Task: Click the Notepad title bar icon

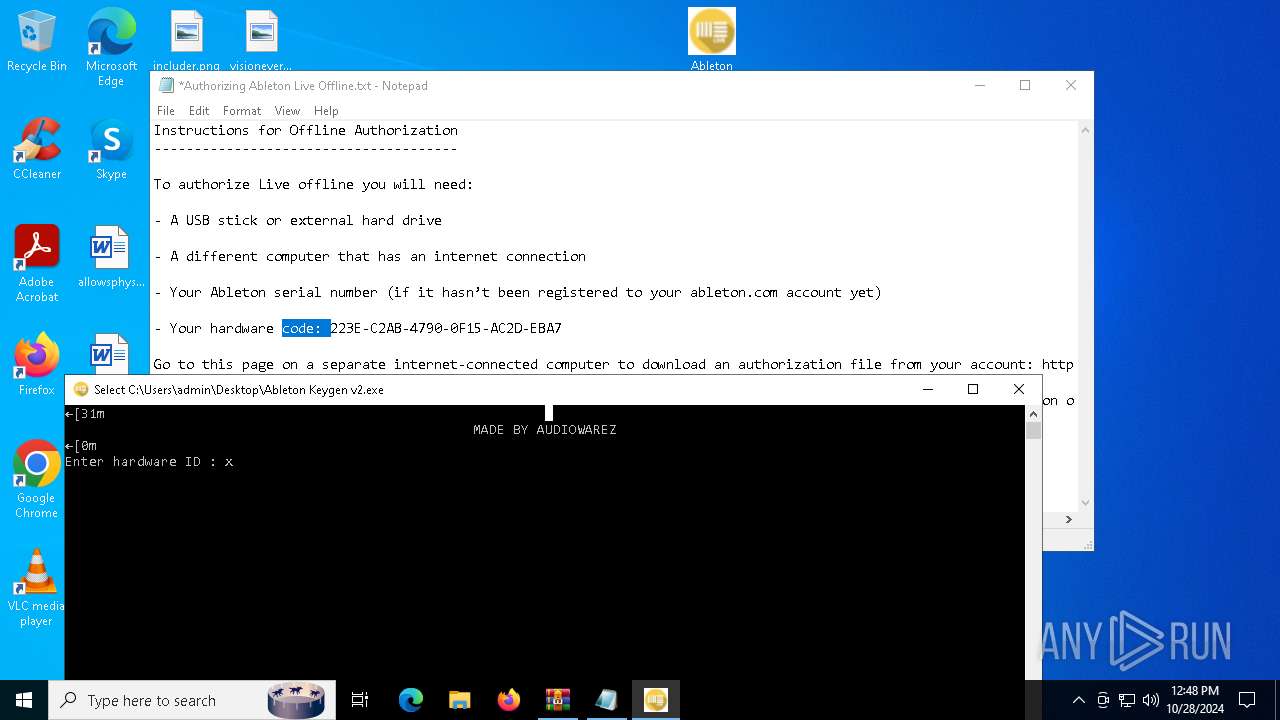Action: coord(166,86)
